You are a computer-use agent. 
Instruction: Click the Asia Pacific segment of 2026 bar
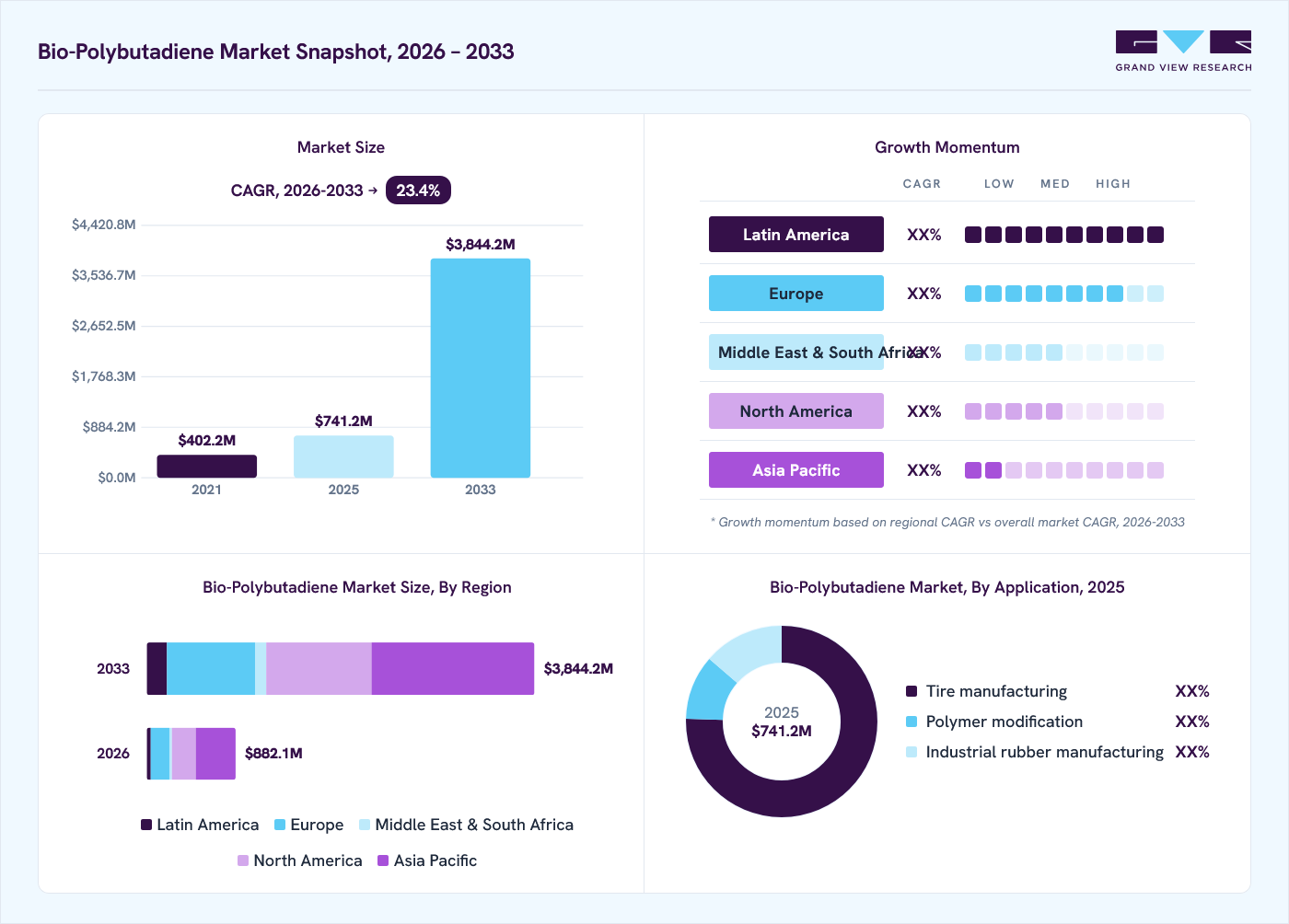tap(215, 754)
